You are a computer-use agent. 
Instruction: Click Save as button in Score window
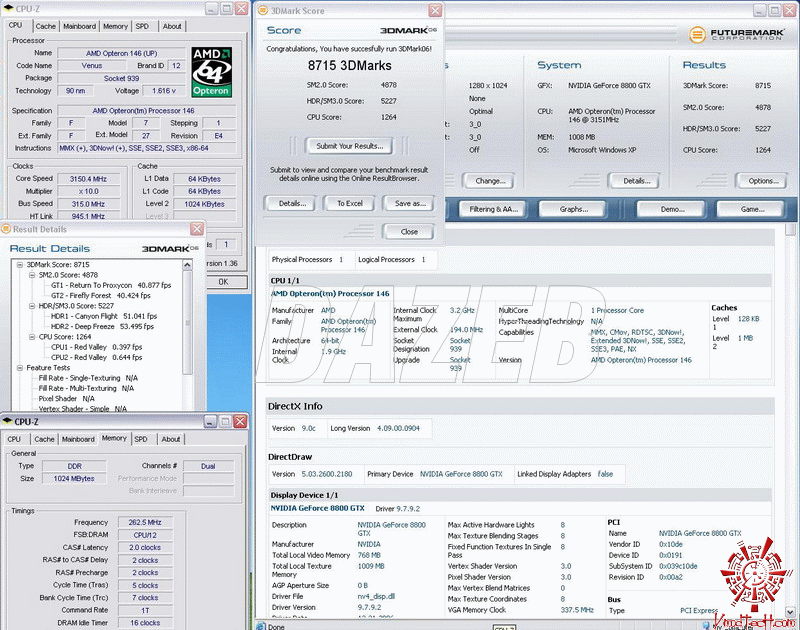[410, 204]
